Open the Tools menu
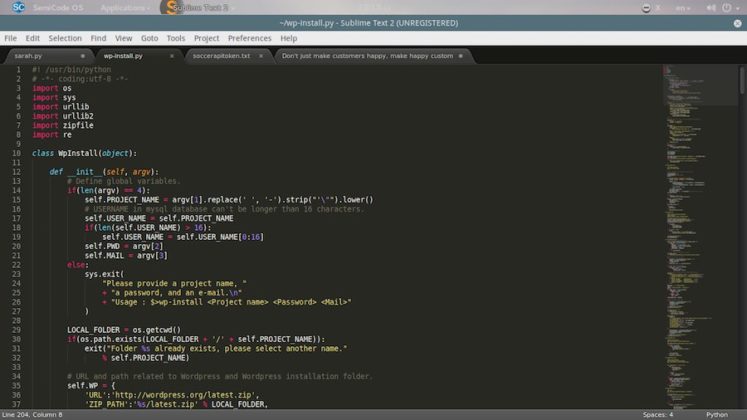Image resolution: width=747 pixels, height=420 pixels. pyautogui.click(x=175, y=38)
